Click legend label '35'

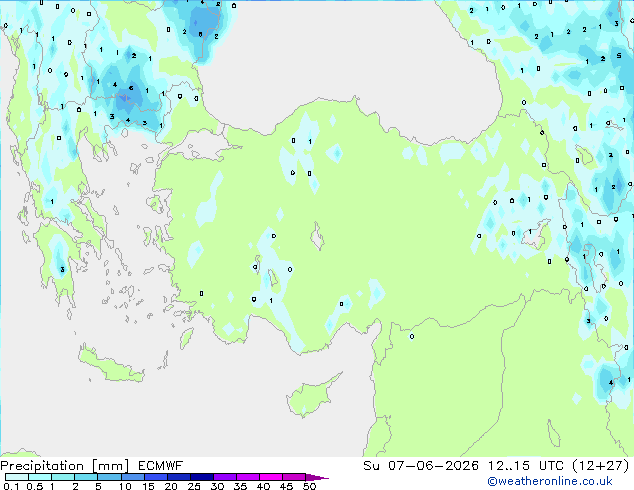click(240, 486)
